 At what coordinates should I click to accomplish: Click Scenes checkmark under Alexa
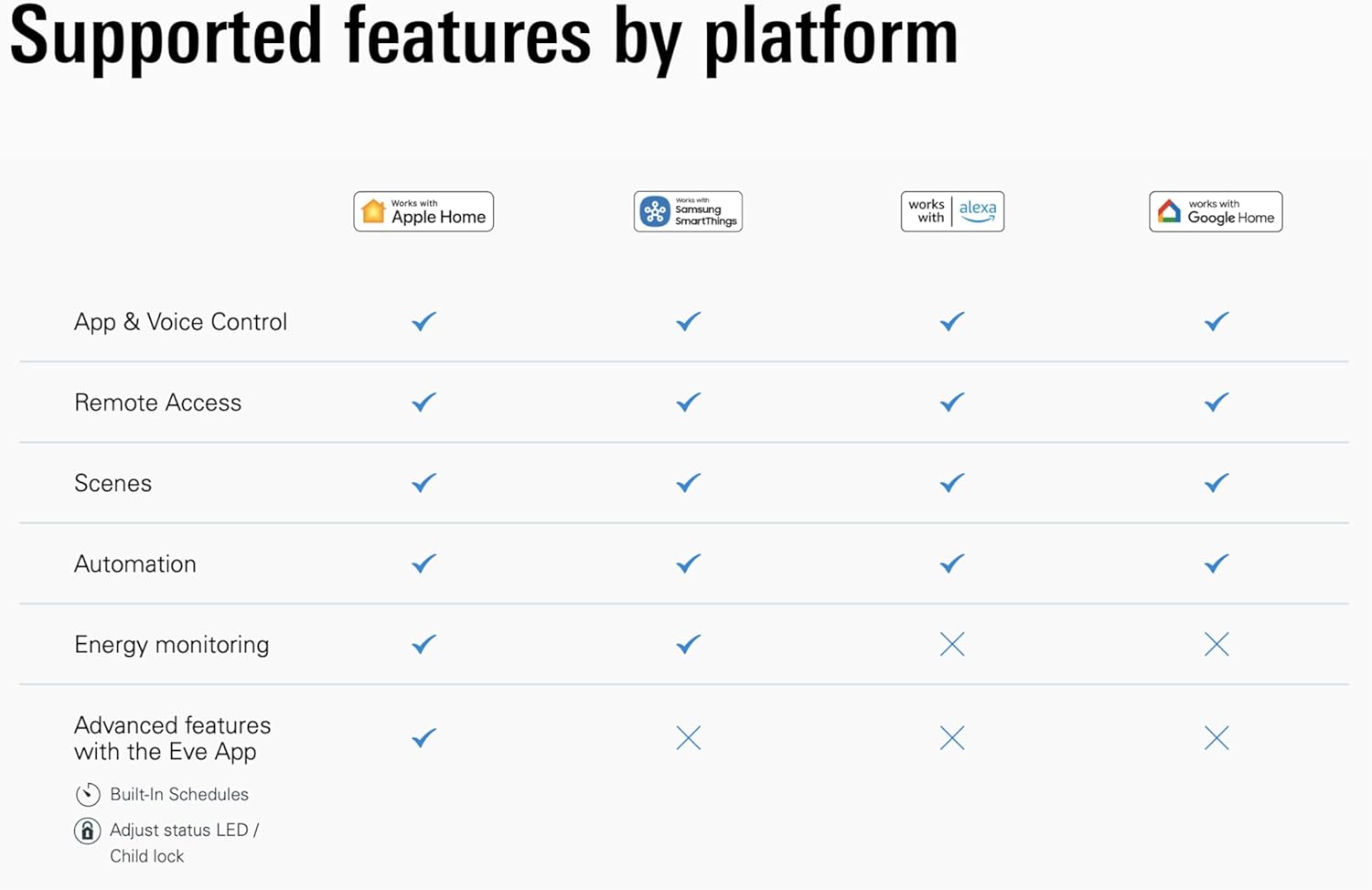click(952, 483)
